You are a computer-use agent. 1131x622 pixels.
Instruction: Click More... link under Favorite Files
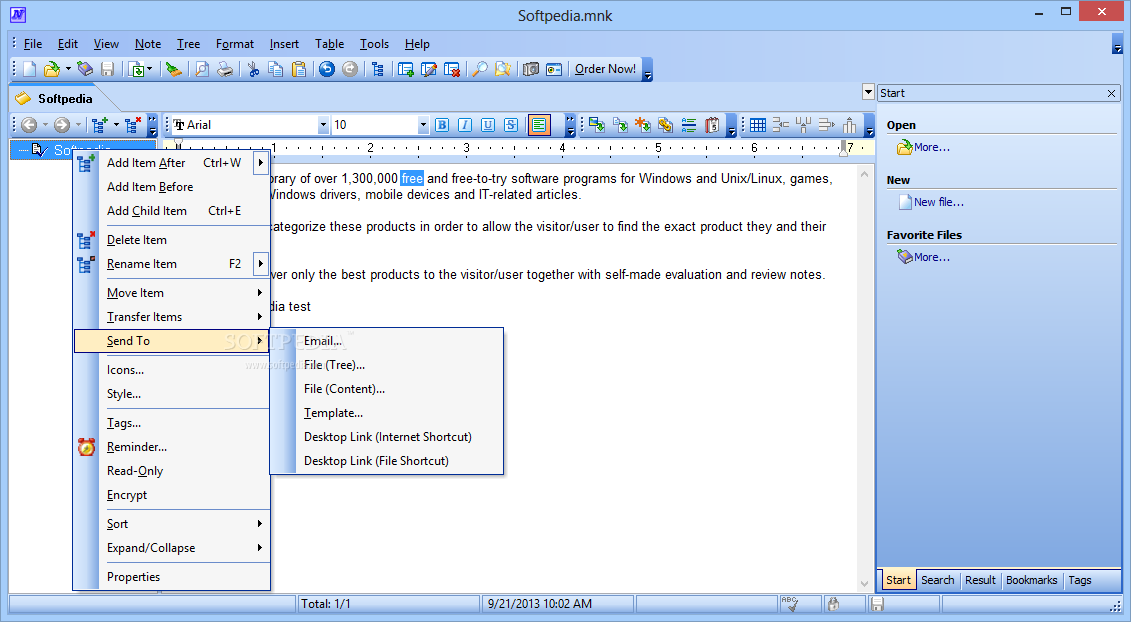[x=931, y=257]
